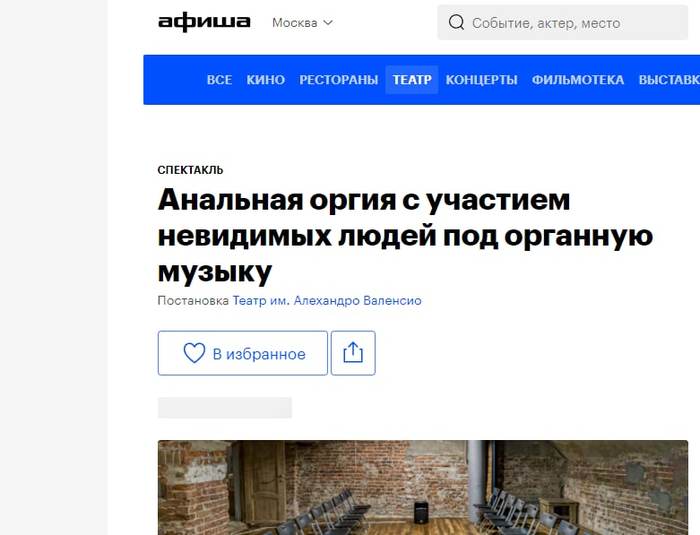This screenshot has height=535, width=700.
Task: Click the search magnifier icon
Action: [456, 22]
